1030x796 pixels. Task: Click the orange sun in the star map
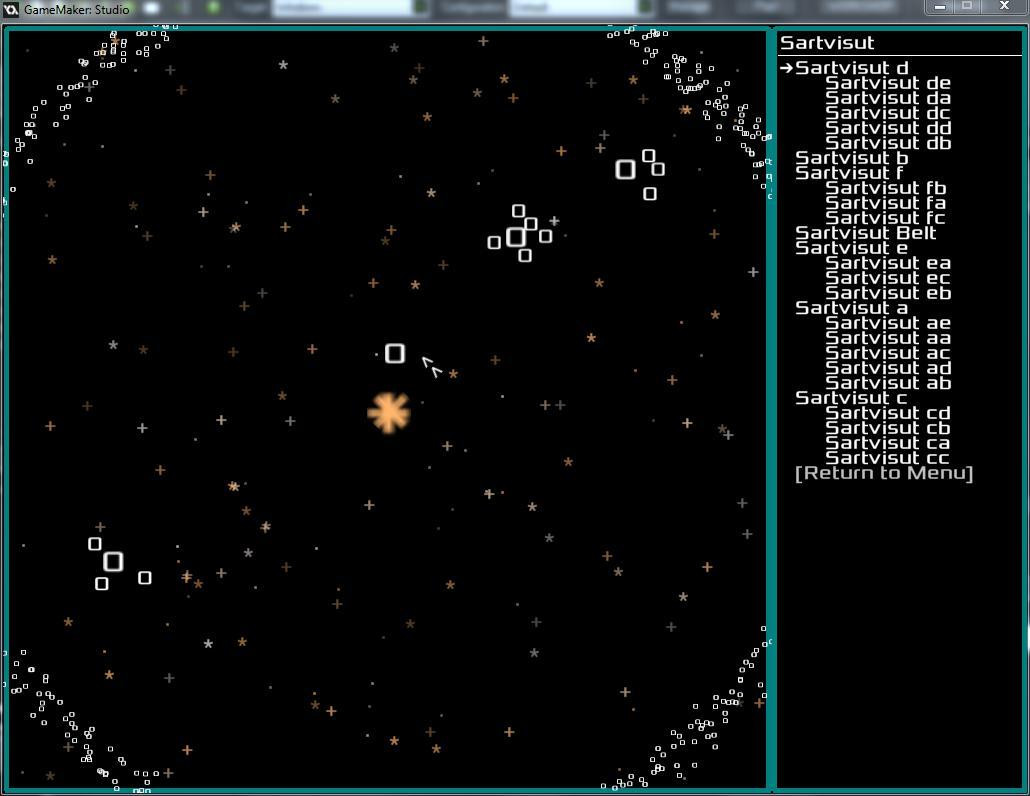coord(389,413)
